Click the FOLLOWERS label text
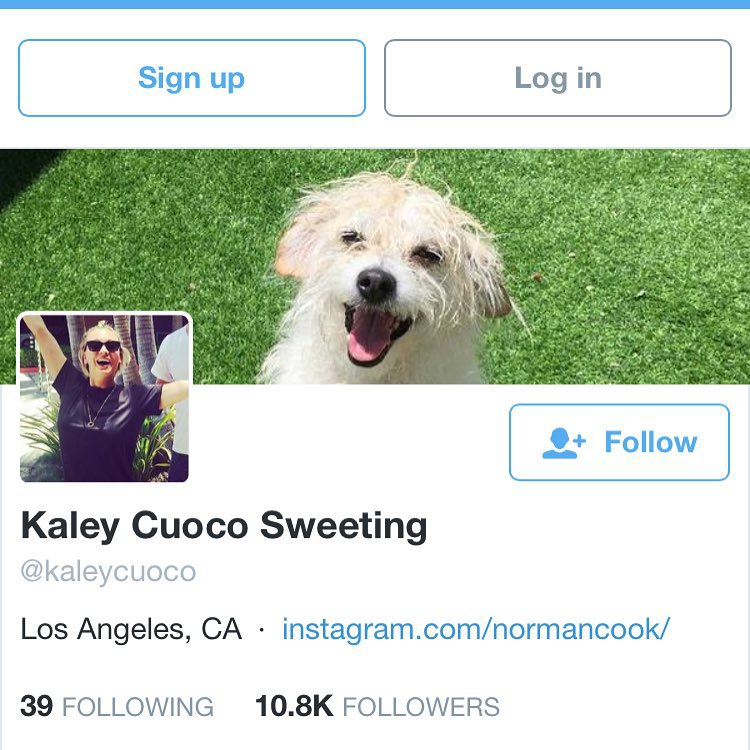The height and width of the screenshot is (750, 750). pyautogui.click(x=421, y=707)
